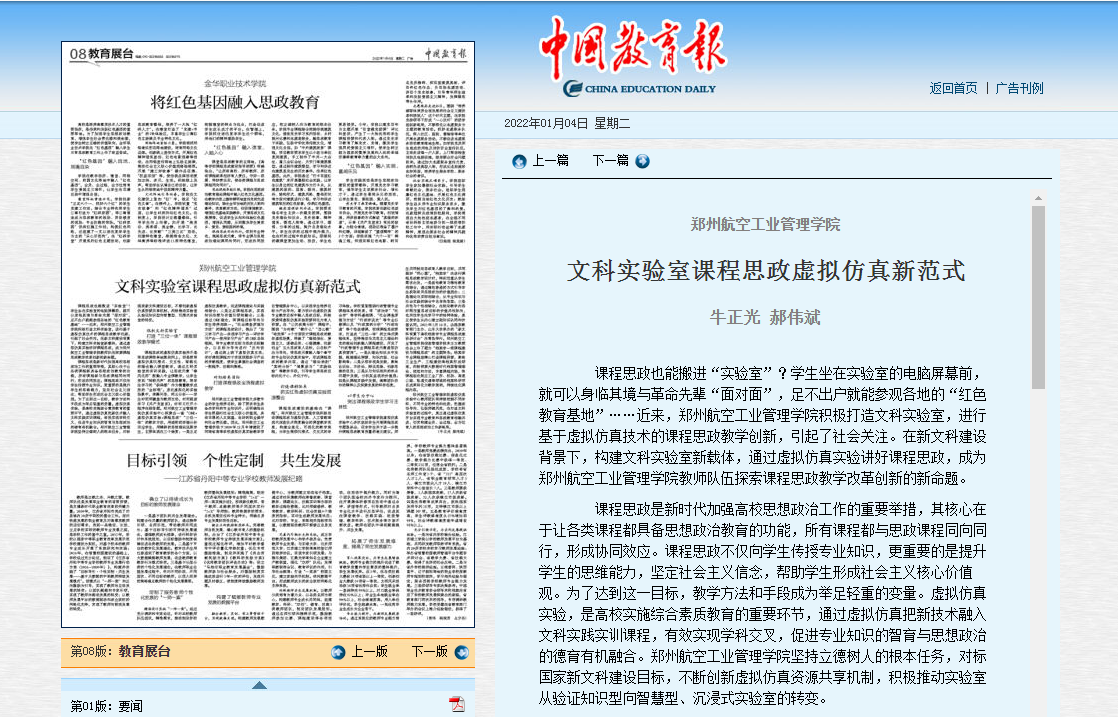
Task: Open 目标引领 个性定制 共生发展 article in thumbnail
Action: coord(234,460)
